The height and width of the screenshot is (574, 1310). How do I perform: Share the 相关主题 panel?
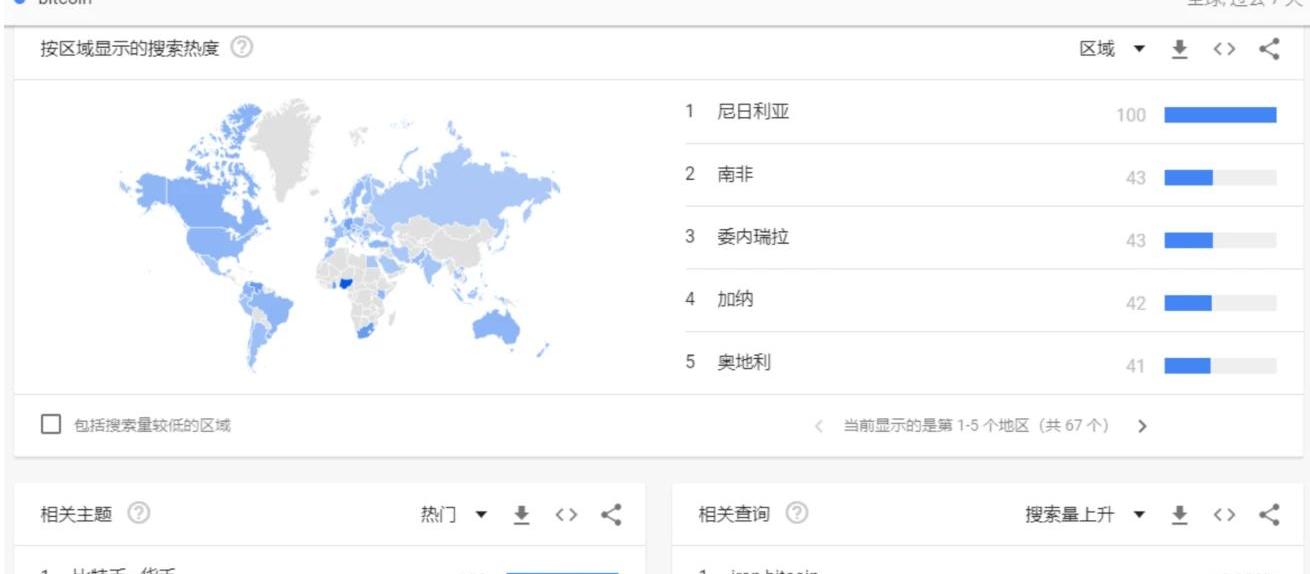[611, 514]
